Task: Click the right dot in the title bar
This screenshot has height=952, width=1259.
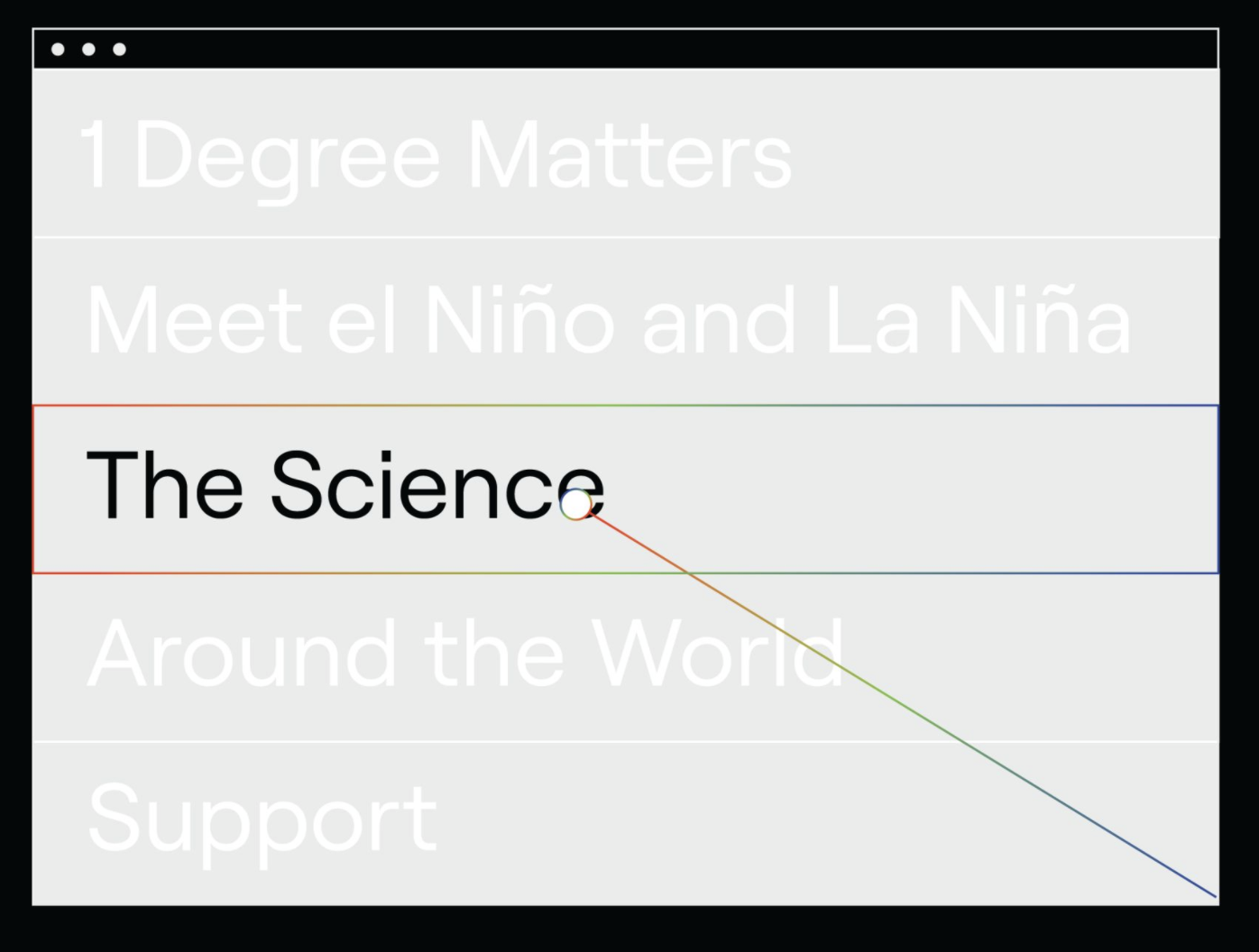Action: pos(119,49)
